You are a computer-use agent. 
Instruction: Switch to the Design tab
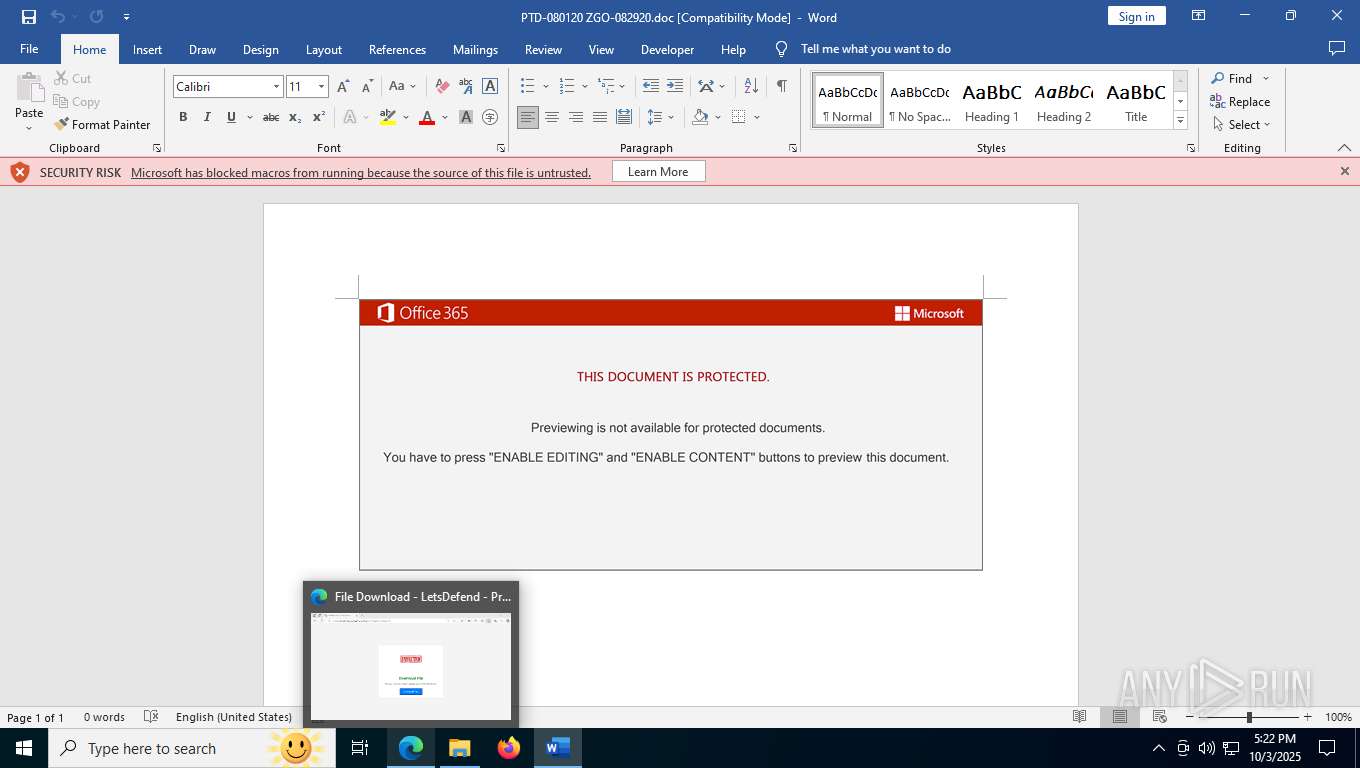[x=260, y=49]
